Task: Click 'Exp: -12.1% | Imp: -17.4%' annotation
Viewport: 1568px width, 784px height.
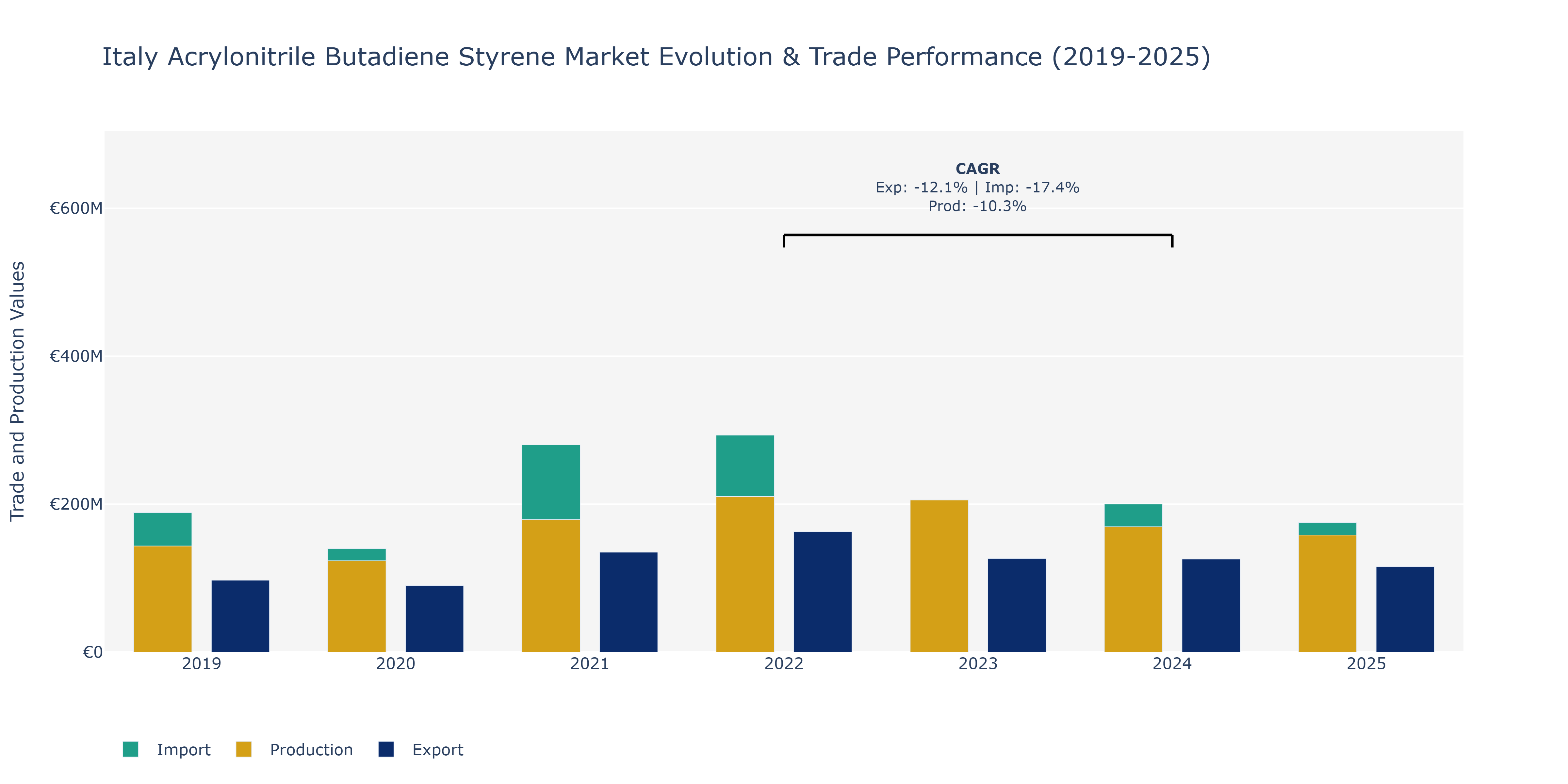Action: coord(978,188)
